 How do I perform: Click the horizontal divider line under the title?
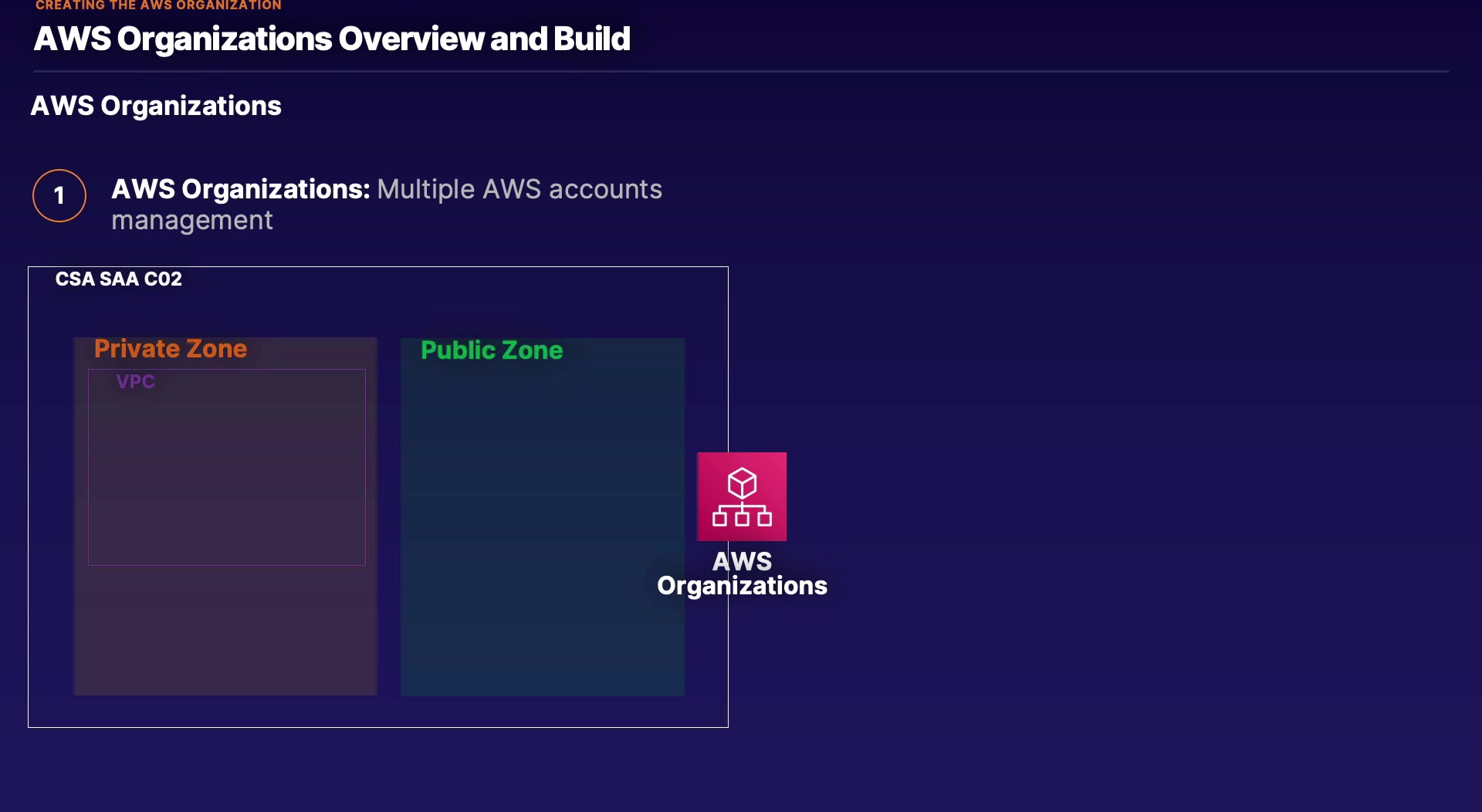click(741, 72)
